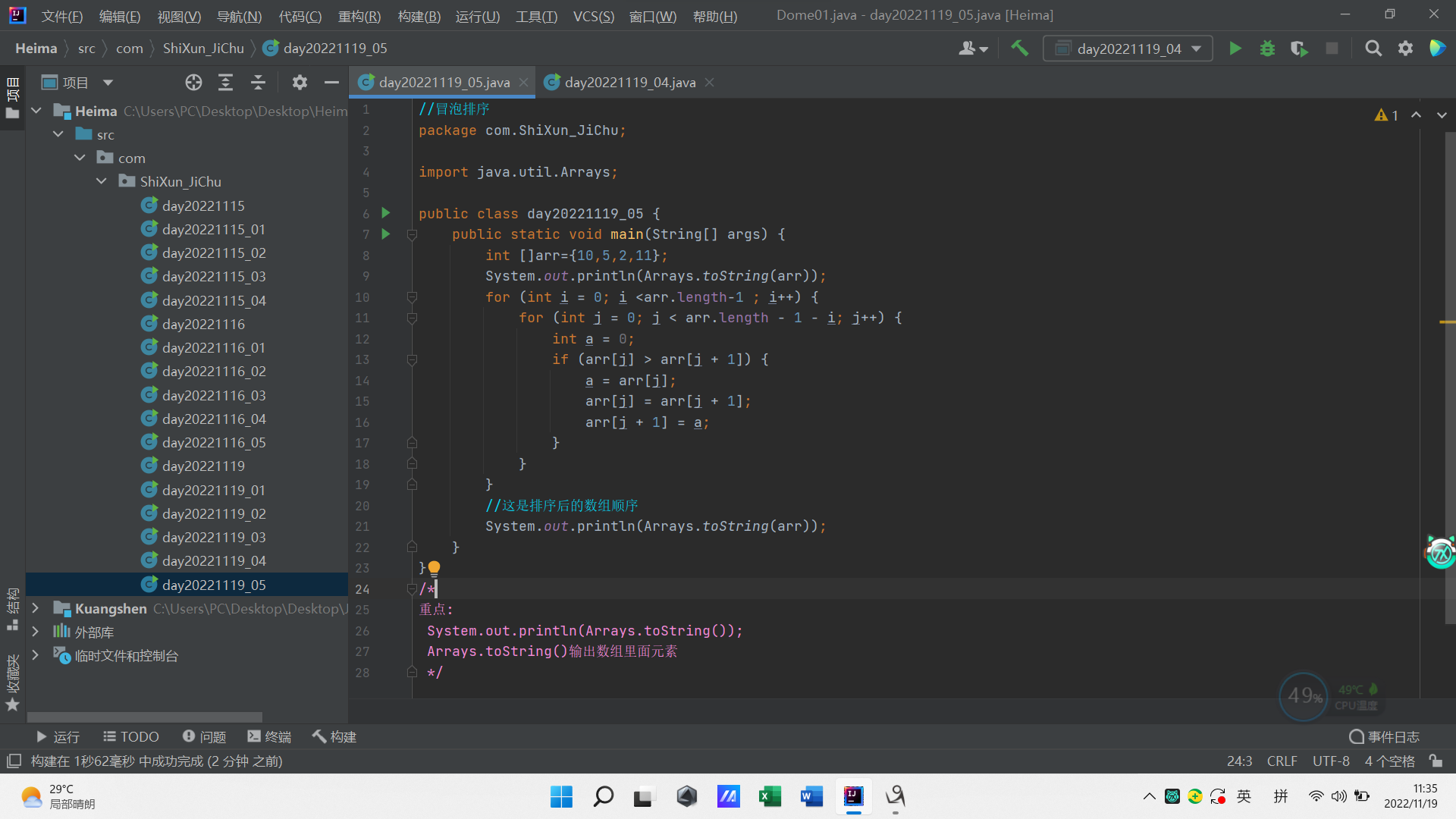
Task: Collapse all in project panel
Action: coord(258,83)
